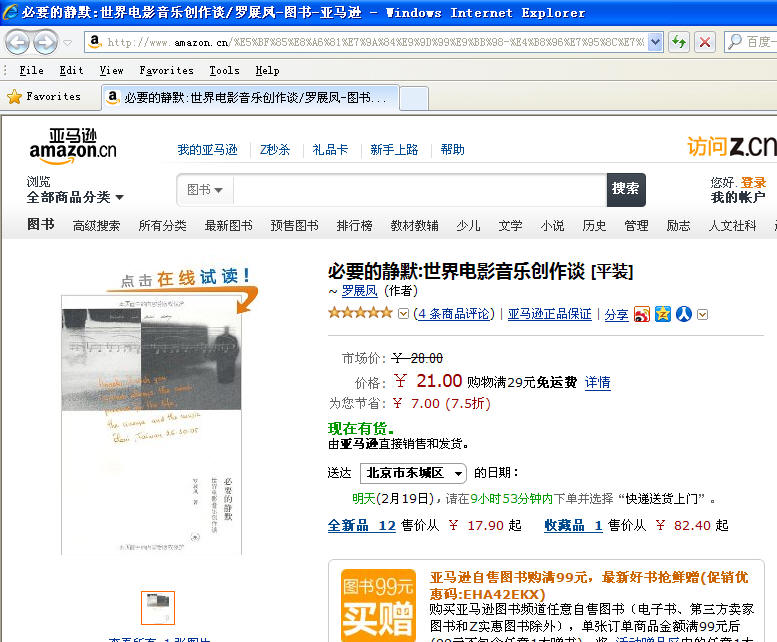Click the browser Back arrow button
777x642 pixels.
17,43
